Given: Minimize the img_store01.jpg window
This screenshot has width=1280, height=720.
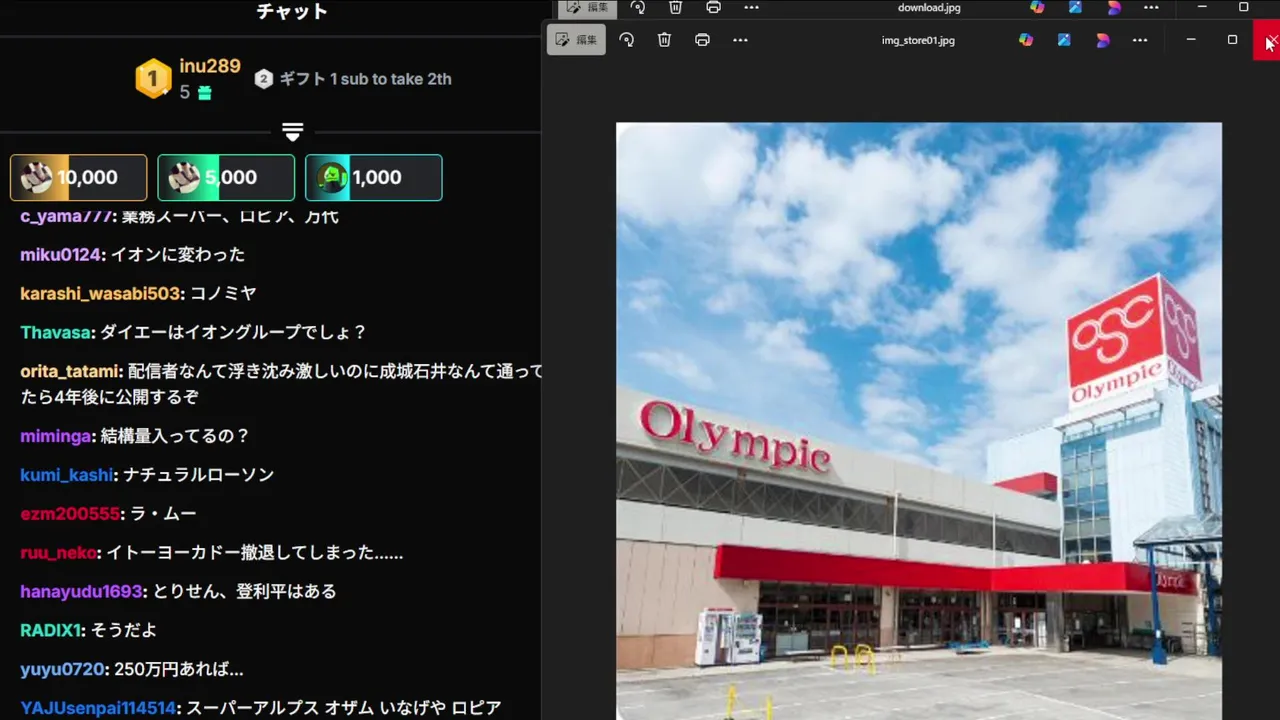Looking at the screenshot, I should click(1190, 40).
